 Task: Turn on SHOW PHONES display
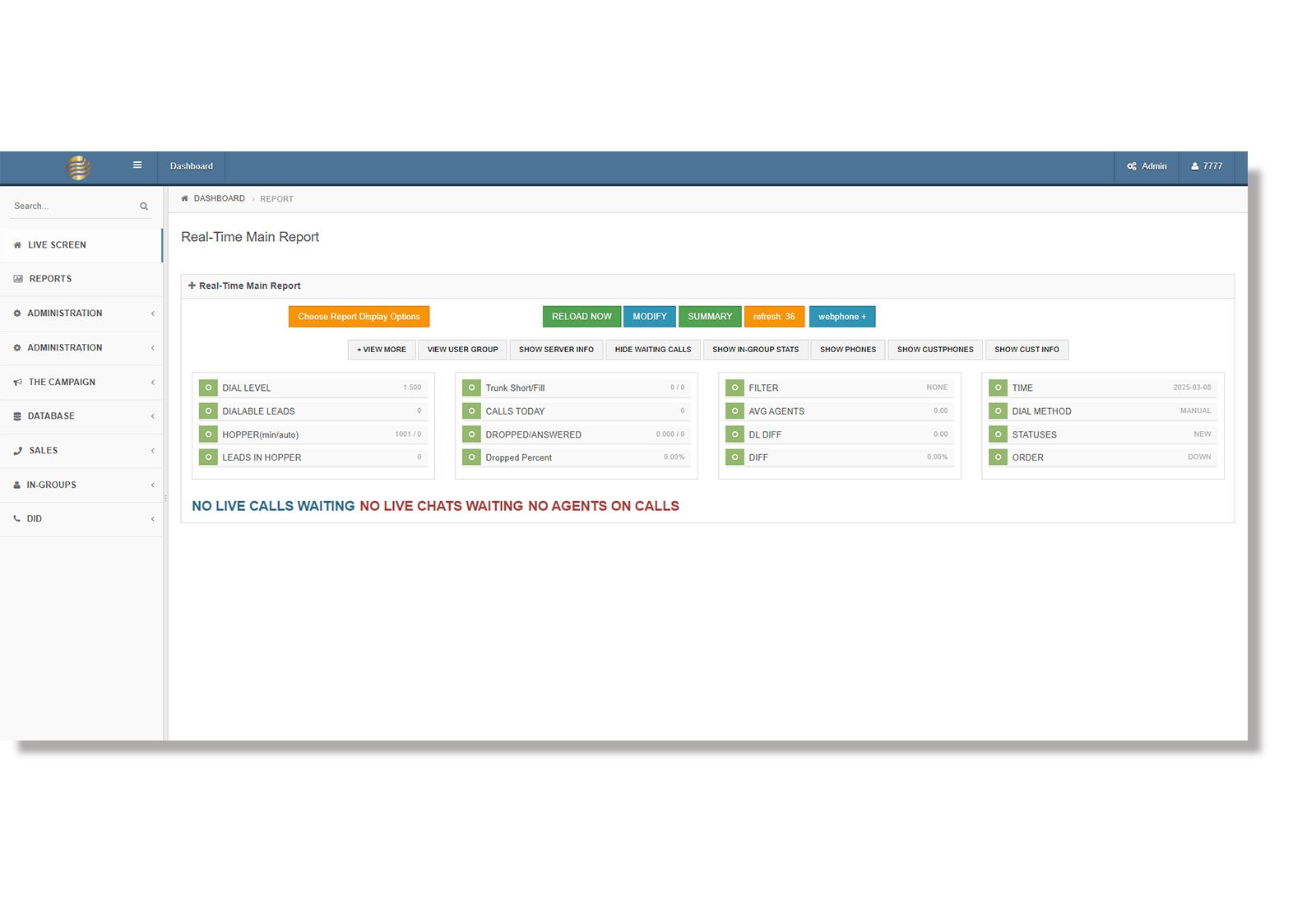tap(847, 349)
